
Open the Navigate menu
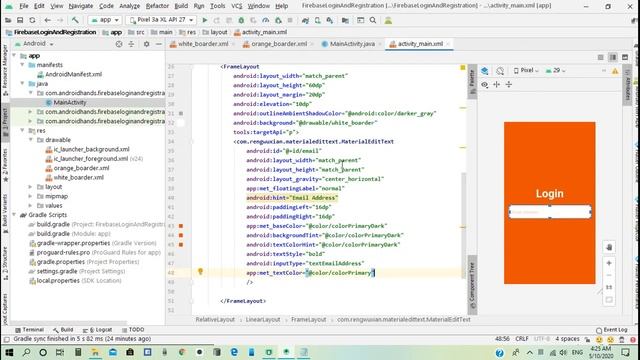(x=80, y=6)
